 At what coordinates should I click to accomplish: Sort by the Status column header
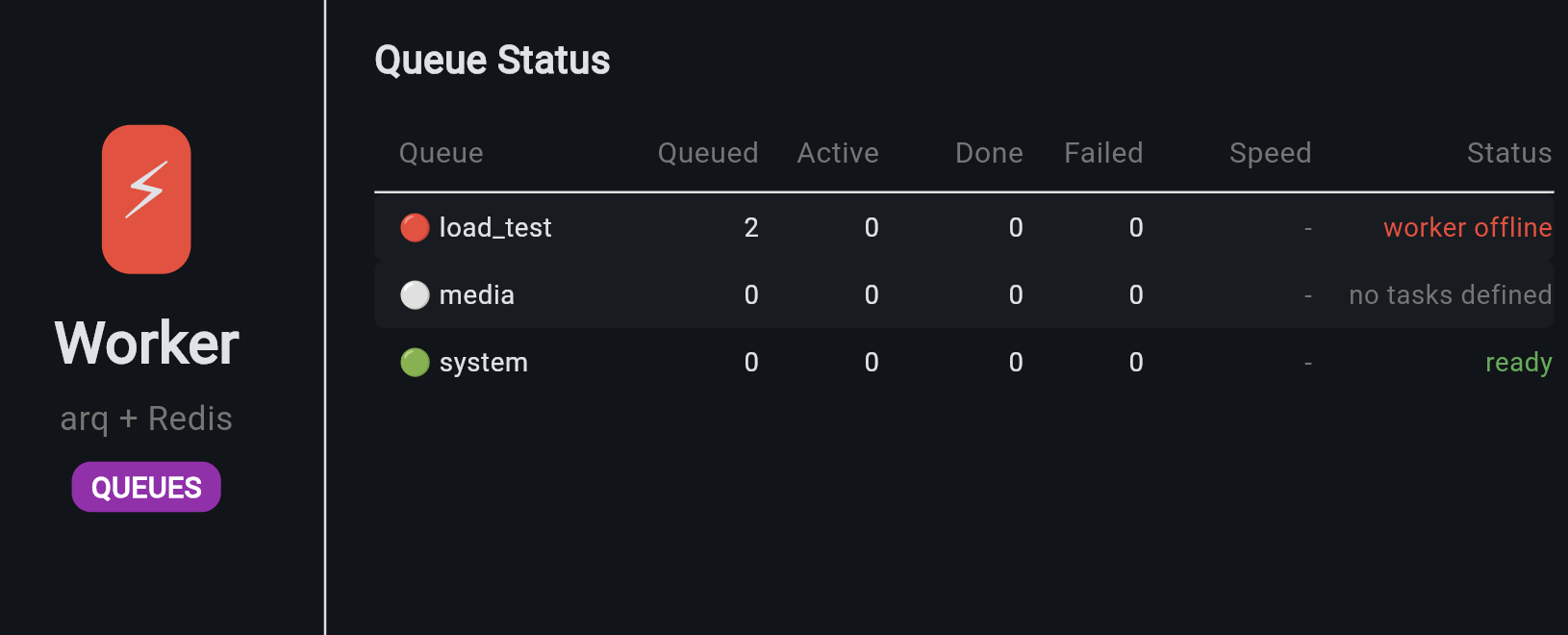[x=1508, y=153]
